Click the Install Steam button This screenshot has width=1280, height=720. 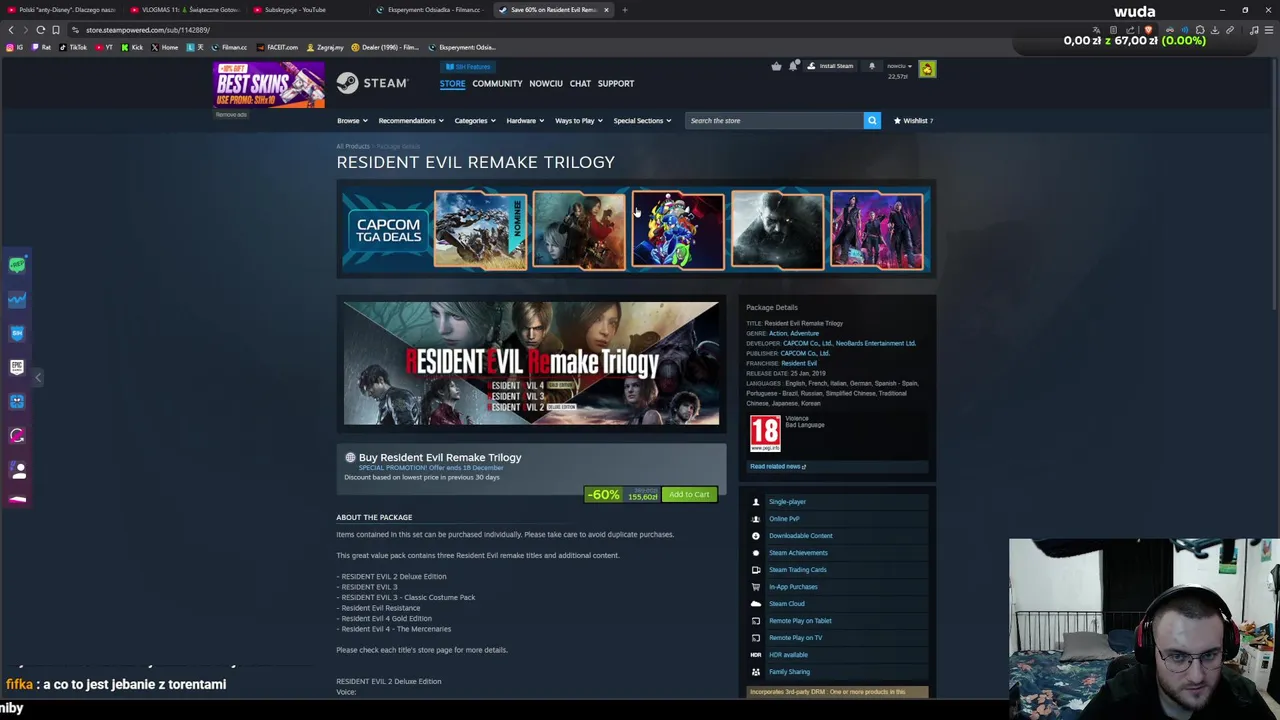pos(830,66)
